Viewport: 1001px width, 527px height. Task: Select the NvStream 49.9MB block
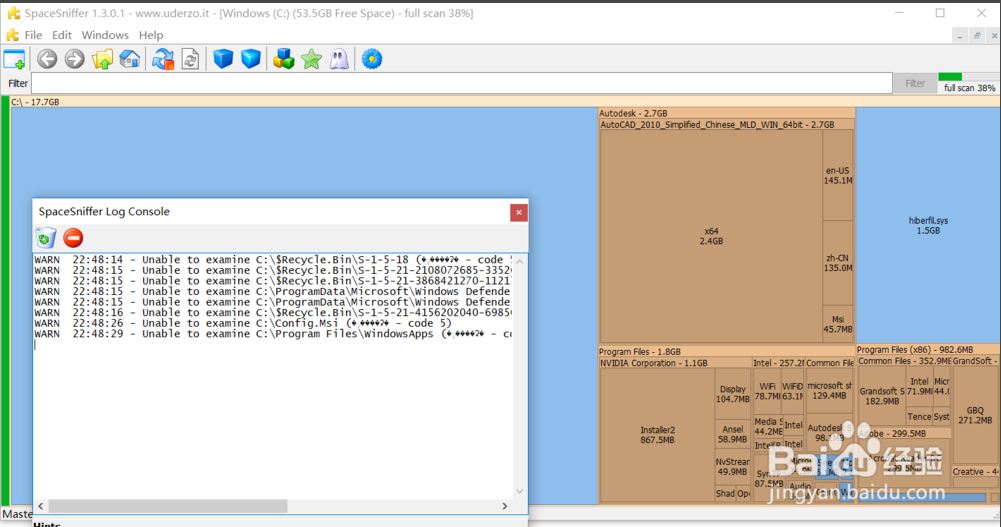click(x=732, y=466)
